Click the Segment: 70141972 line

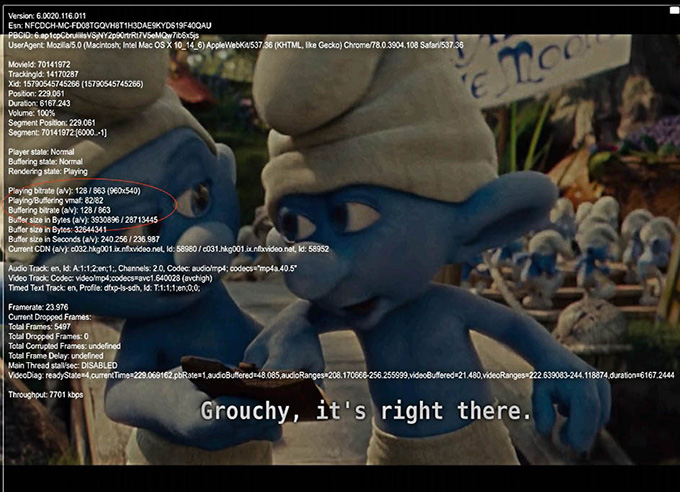coord(57,133)
